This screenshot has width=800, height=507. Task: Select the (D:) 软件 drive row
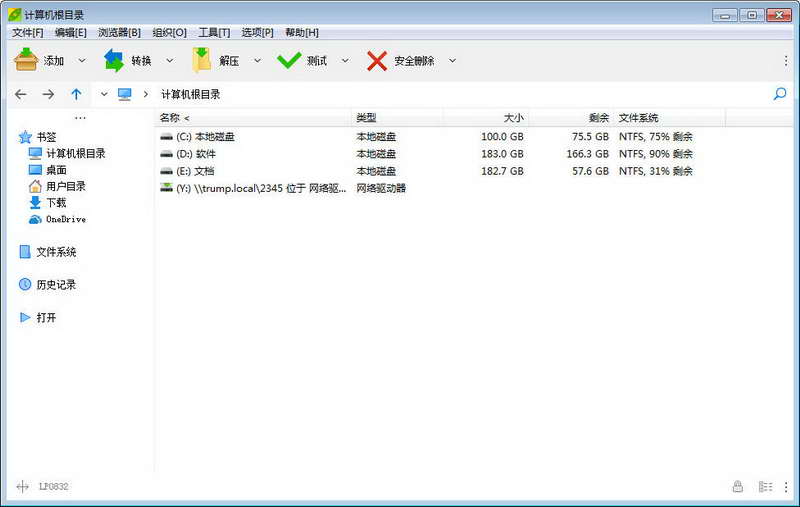(427, 154)
